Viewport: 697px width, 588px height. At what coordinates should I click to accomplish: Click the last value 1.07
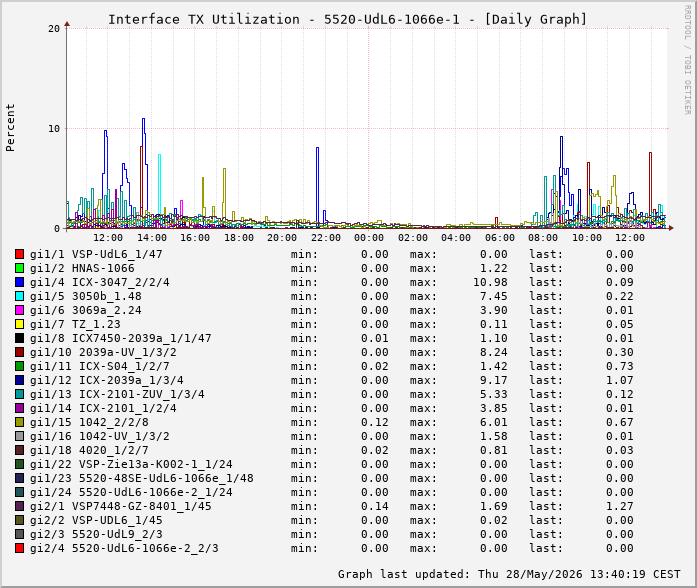pyautogui.click(x=620, y=380)
